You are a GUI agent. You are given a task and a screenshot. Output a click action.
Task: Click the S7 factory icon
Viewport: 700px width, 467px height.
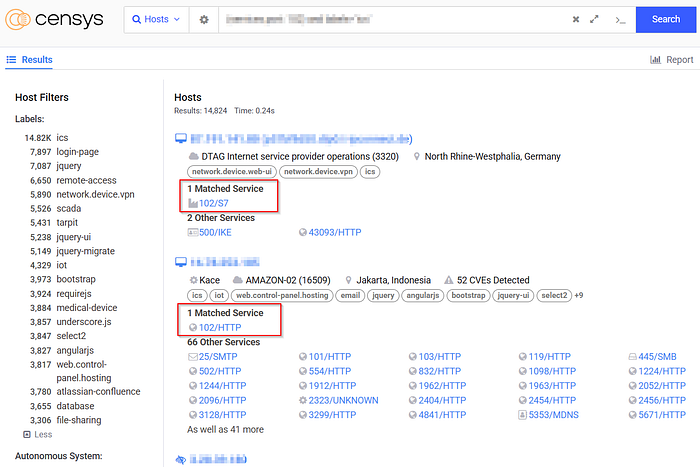(193, 204)
